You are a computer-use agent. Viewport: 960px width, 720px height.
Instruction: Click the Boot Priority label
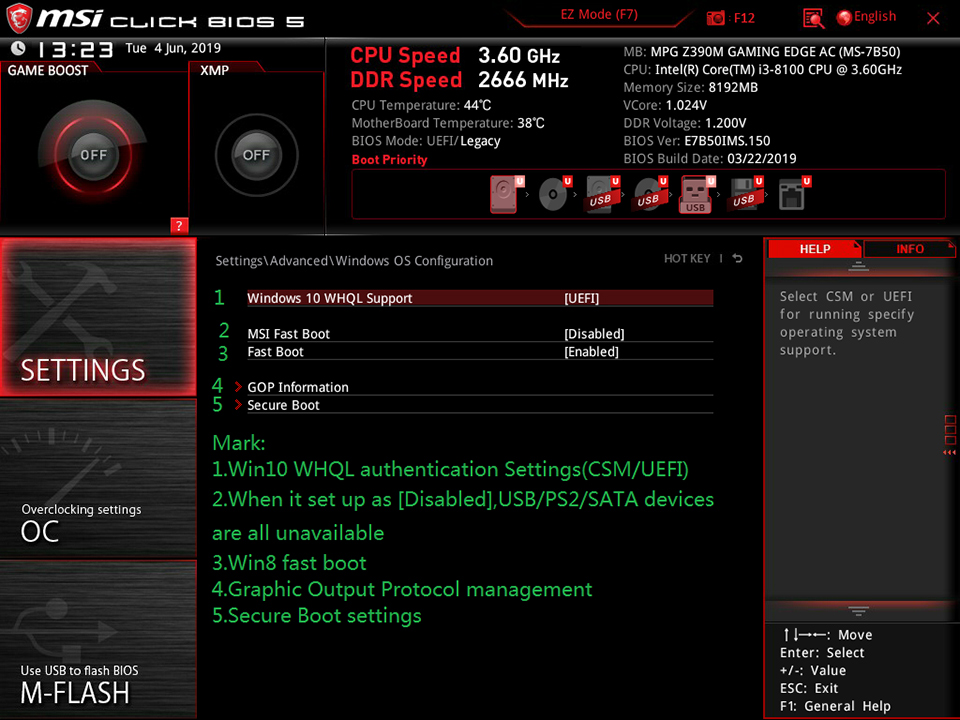point(389,160)
